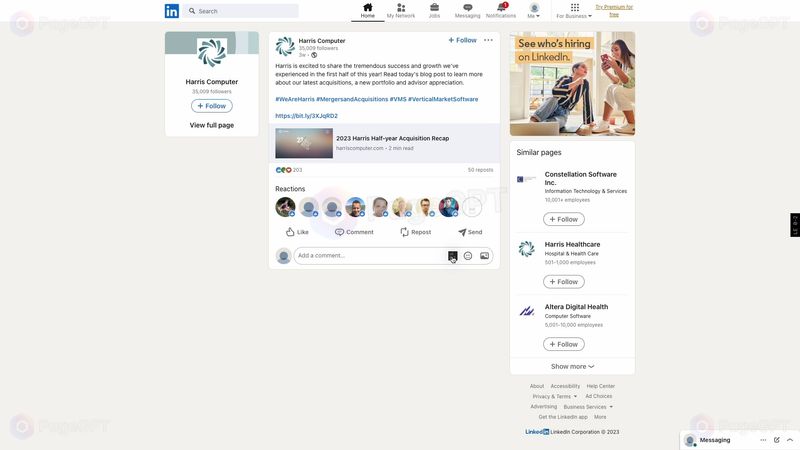
Task: Click #VMS hashtag
Action: point(398,99)
